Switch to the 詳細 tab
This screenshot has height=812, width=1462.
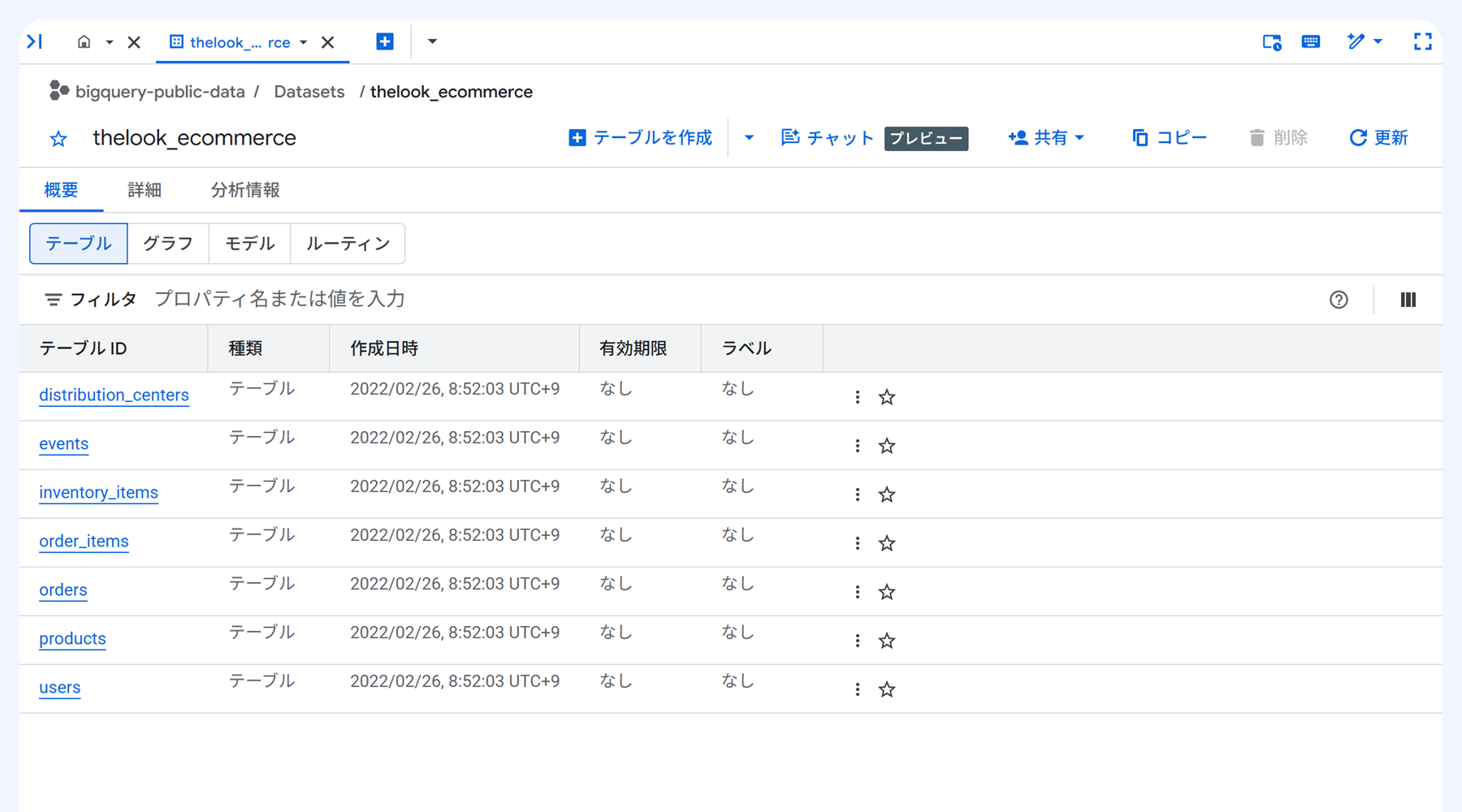tap(145, 190)
